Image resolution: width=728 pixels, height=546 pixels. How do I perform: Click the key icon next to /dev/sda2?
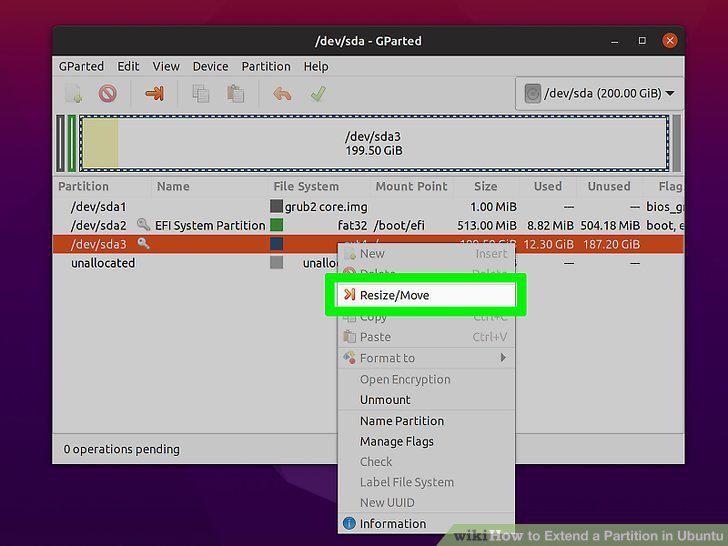pos(143,225)
